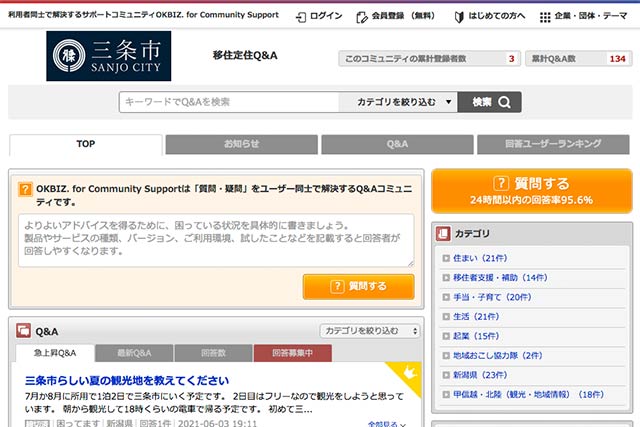Image resolution: width=640 pixels, height=427 pixels.
Task: Open the 地域おこし協力隊 (2件) category
Action: click(498, 356)
